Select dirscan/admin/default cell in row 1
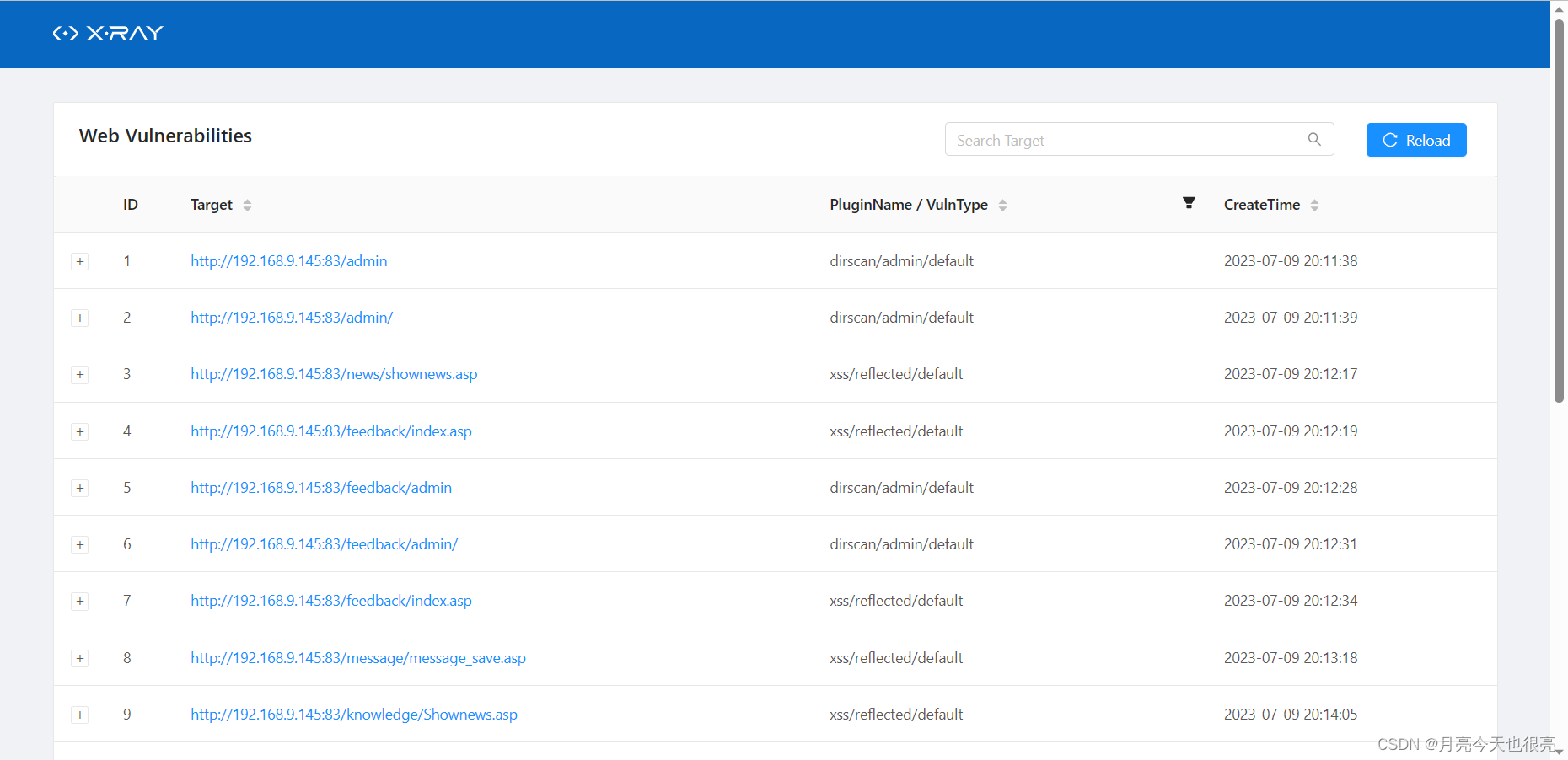This screenshot has height=760, width=1568. 901,261
